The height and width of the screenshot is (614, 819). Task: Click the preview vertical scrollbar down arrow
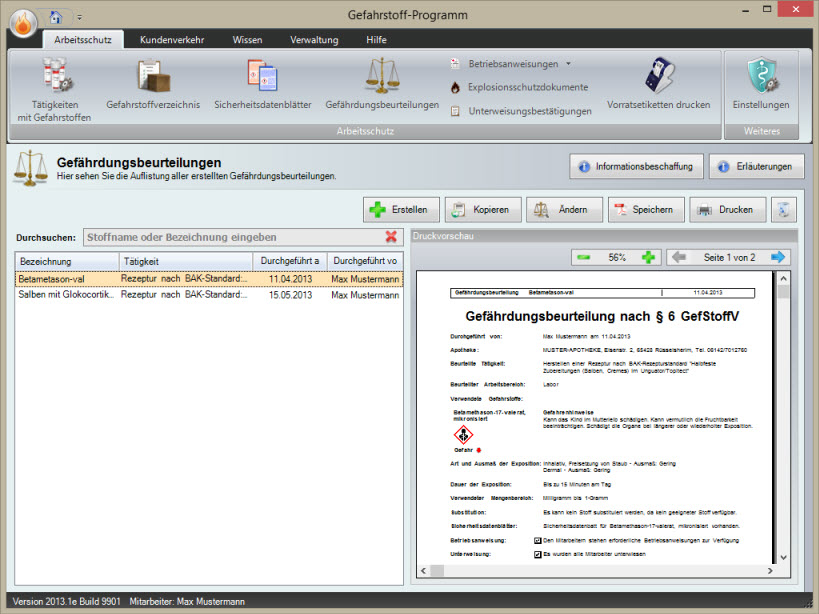coord(783,558)
